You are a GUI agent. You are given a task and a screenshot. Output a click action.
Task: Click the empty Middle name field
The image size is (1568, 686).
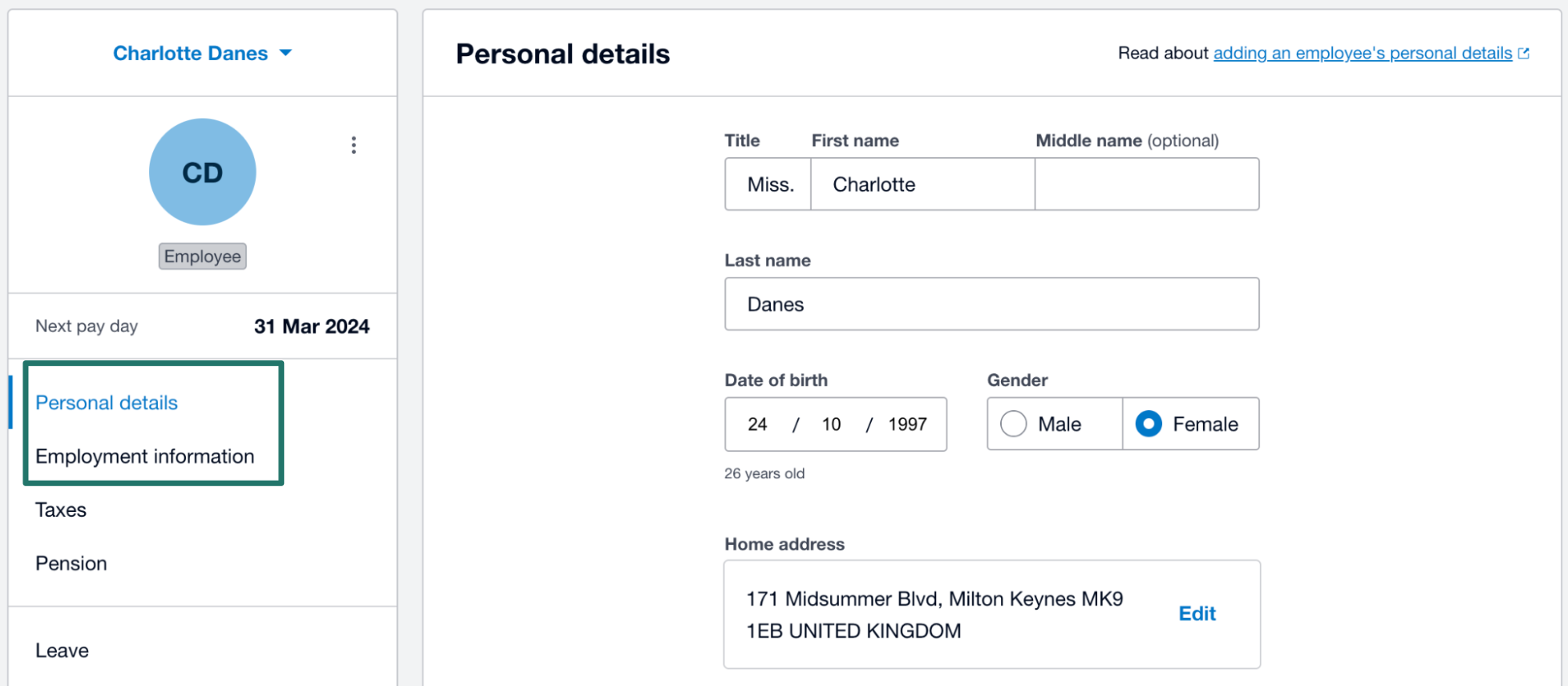coord(1147,185)
